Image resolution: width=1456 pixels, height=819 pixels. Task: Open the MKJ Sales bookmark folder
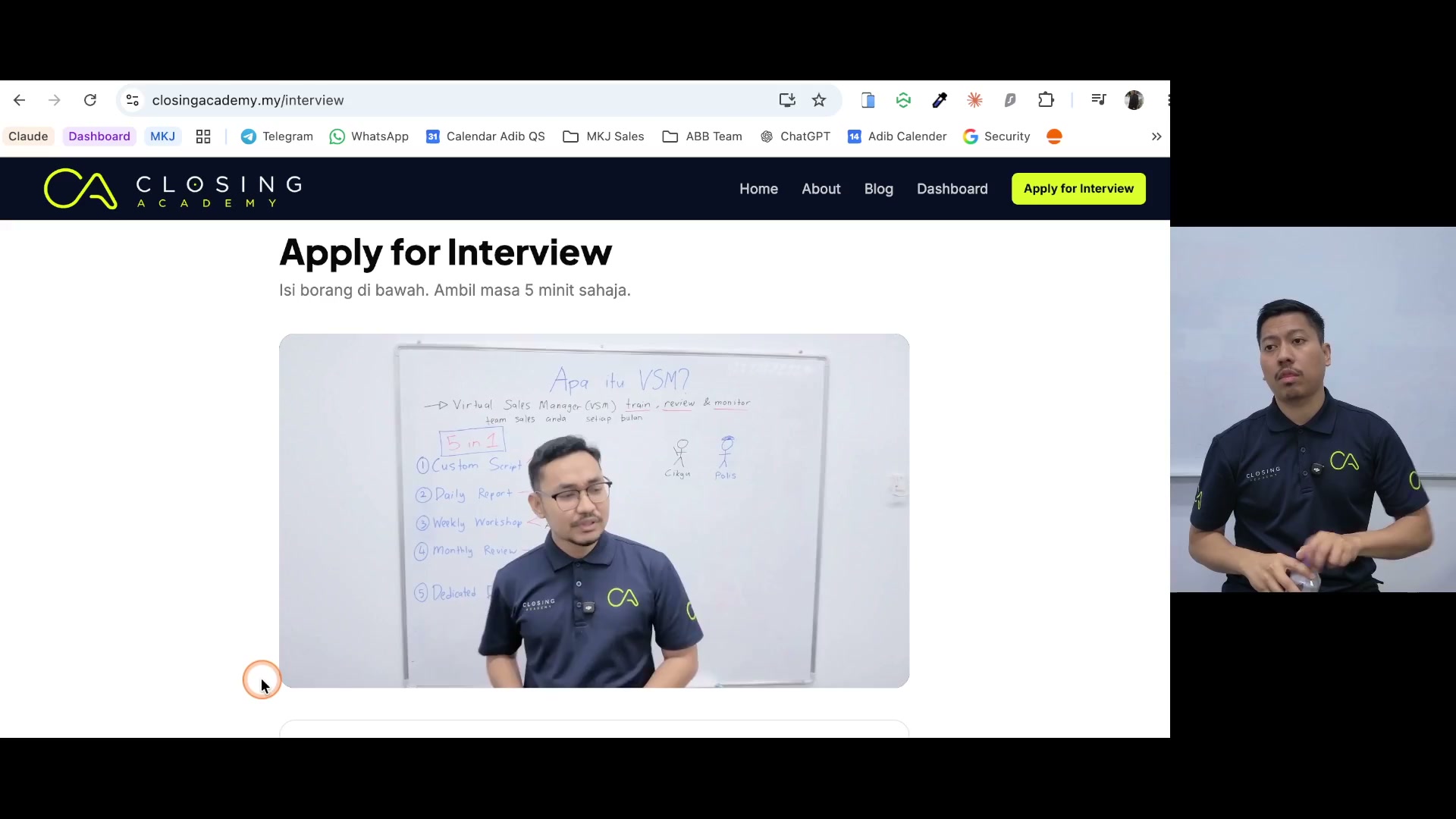click(604, 136)
